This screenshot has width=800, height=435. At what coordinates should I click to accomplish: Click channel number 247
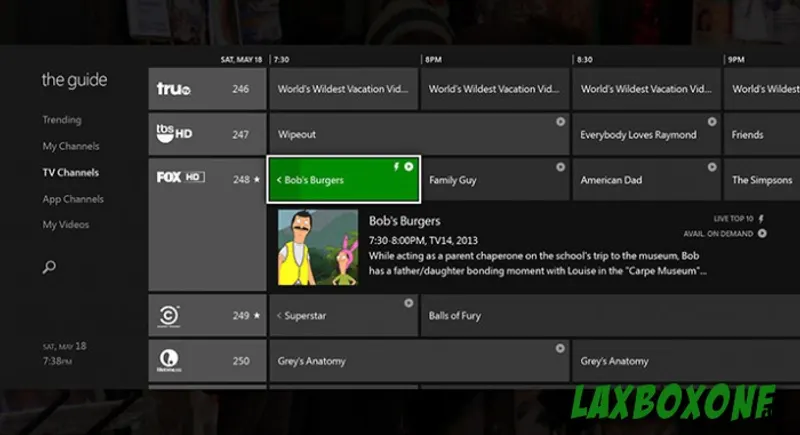tap(240, 134)
